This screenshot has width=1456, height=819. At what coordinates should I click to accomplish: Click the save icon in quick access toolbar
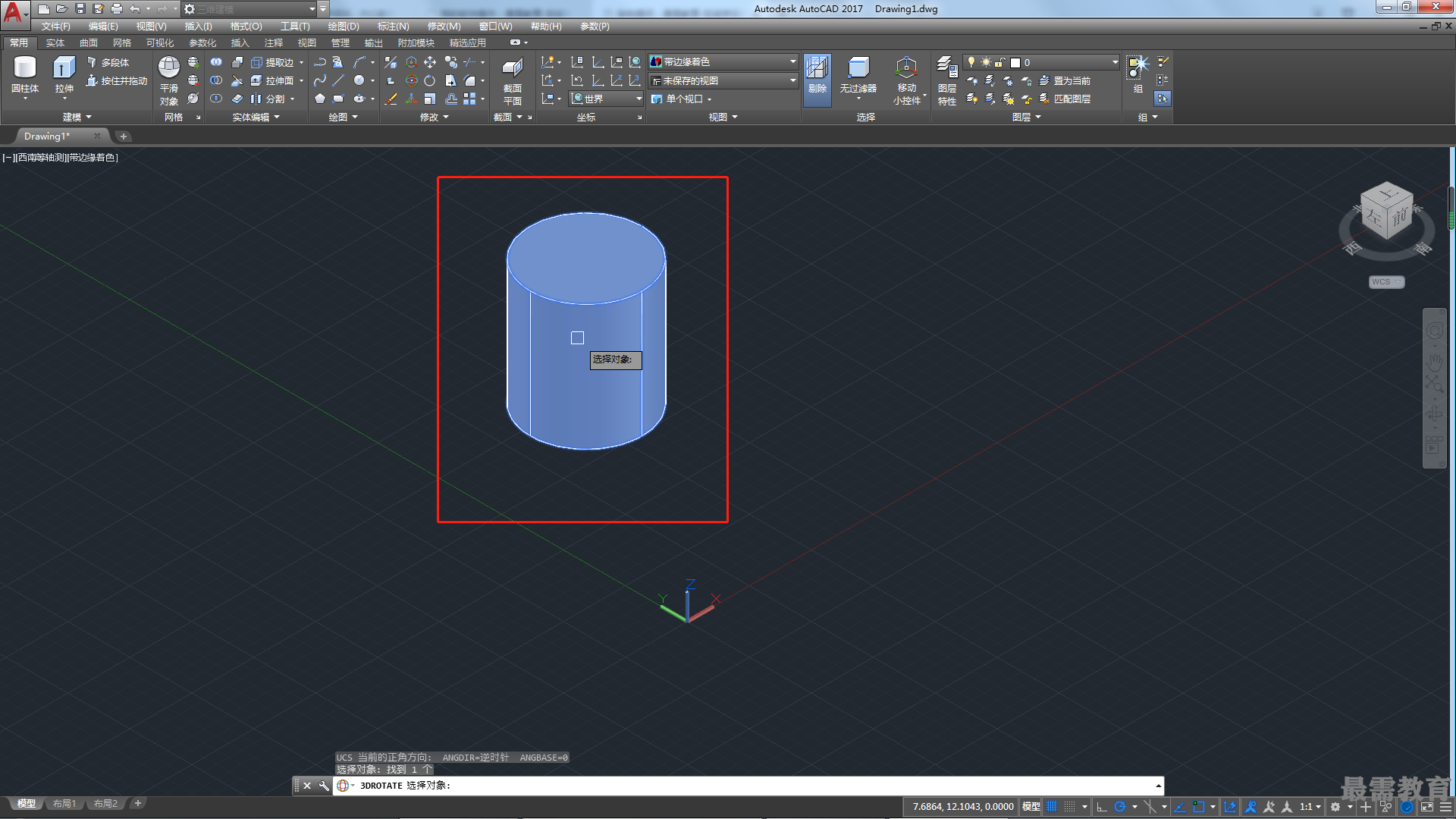pos(80,9)
